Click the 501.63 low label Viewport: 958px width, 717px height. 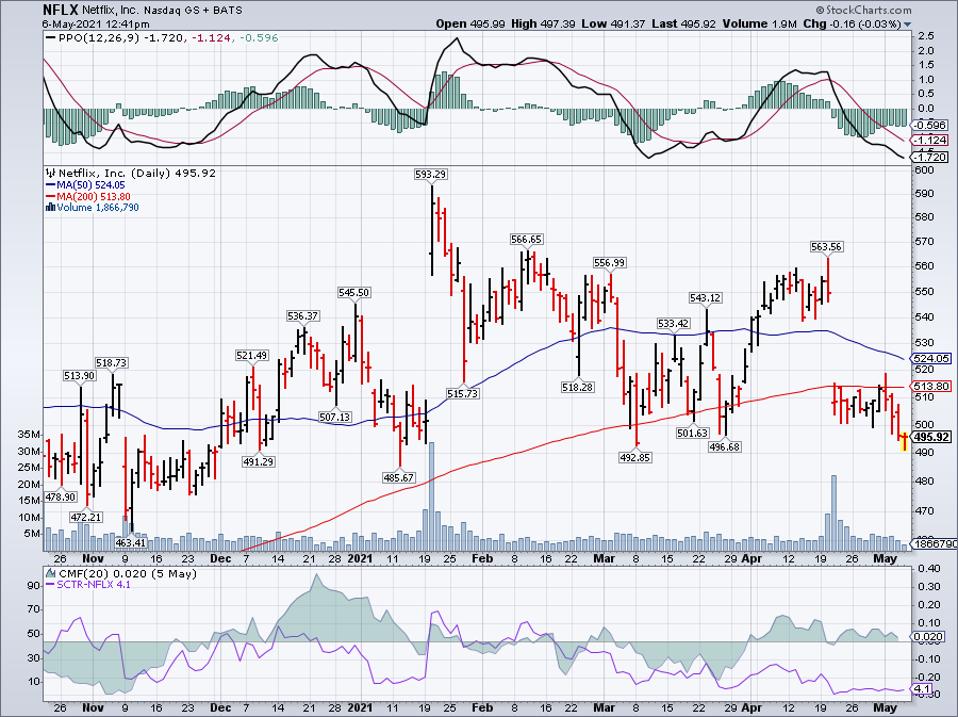[692, 433]
